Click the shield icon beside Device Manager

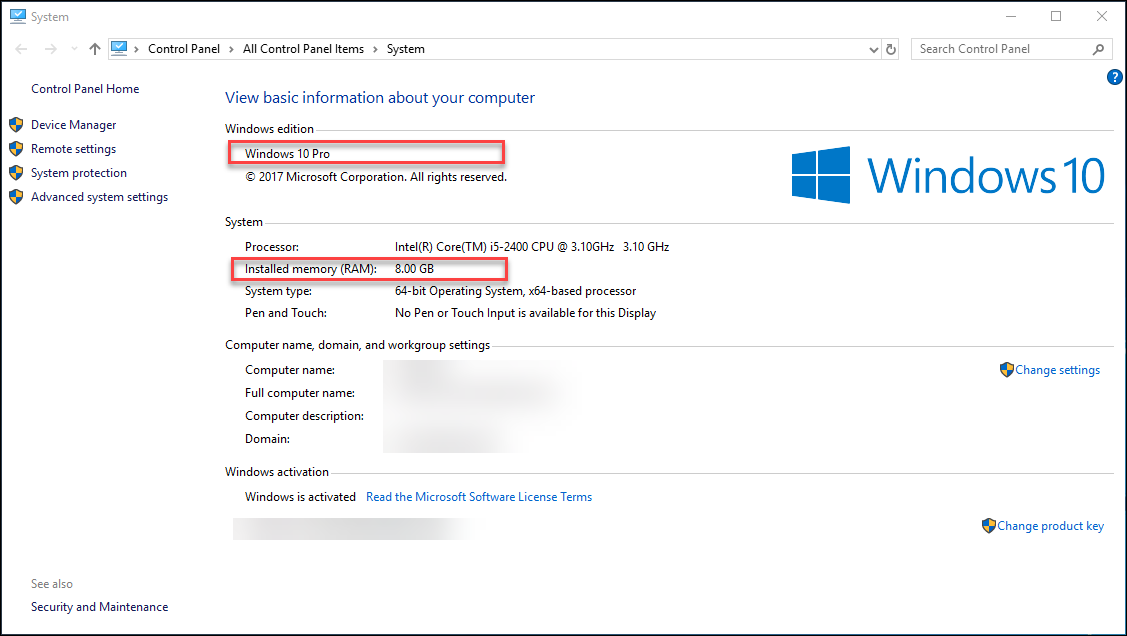pos(16,124)
